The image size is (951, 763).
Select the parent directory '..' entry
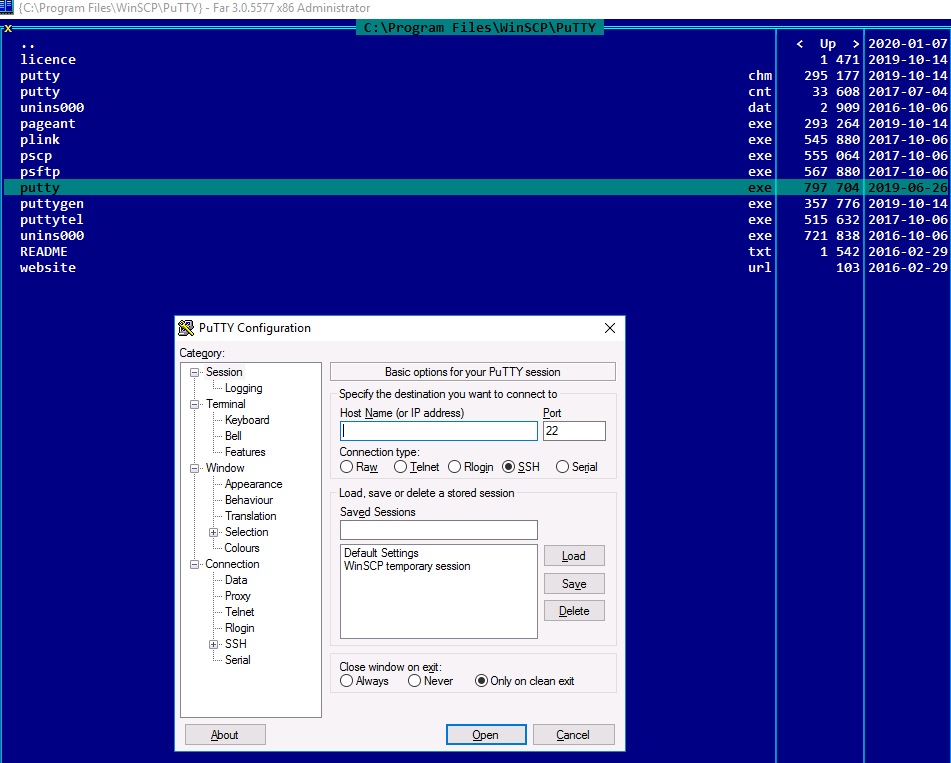coord(389,44)
